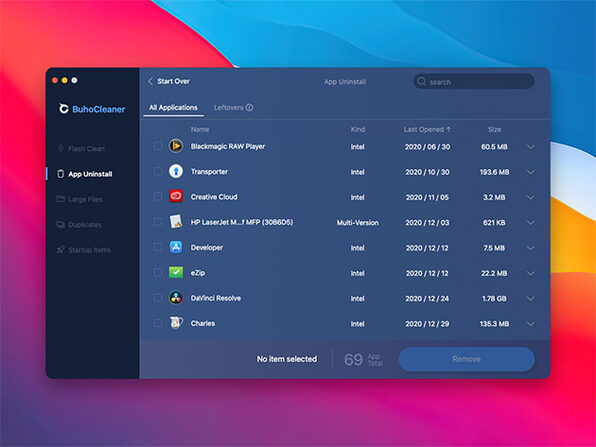Sort by Name column header
The image size is (596, 447).
coord(200,130)
